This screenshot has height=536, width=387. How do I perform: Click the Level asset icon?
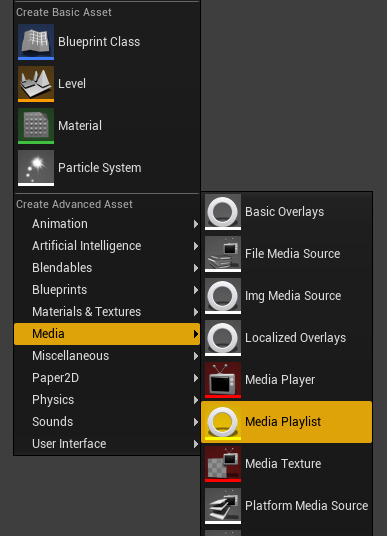pos(36,84)
